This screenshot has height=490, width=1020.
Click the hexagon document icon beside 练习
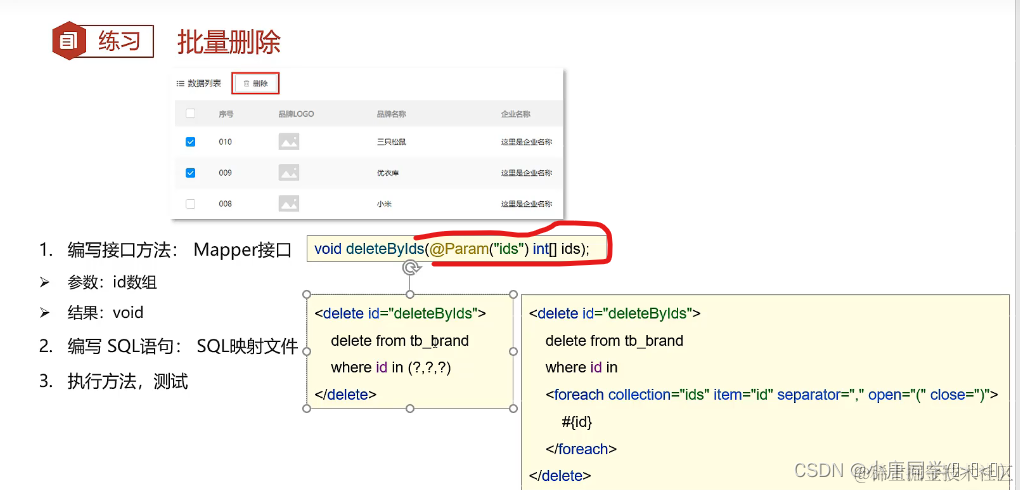(68, 42)
